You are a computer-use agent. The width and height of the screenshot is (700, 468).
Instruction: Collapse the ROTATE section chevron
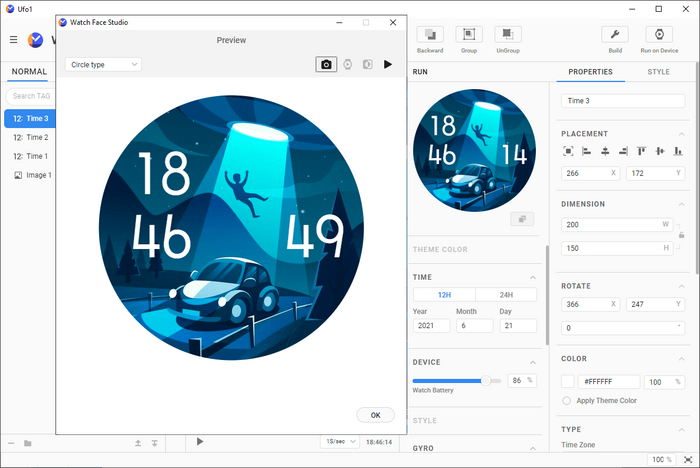tap(683, 284)
